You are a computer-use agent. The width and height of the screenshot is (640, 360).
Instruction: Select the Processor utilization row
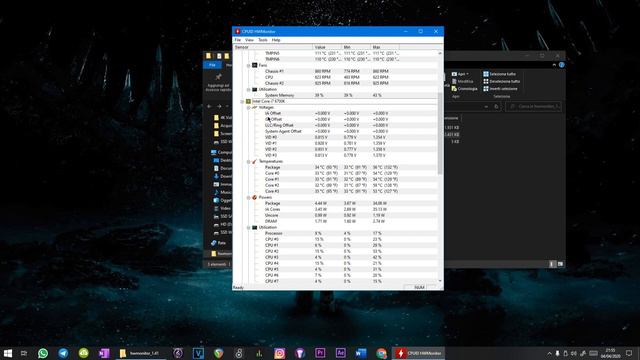335,233
